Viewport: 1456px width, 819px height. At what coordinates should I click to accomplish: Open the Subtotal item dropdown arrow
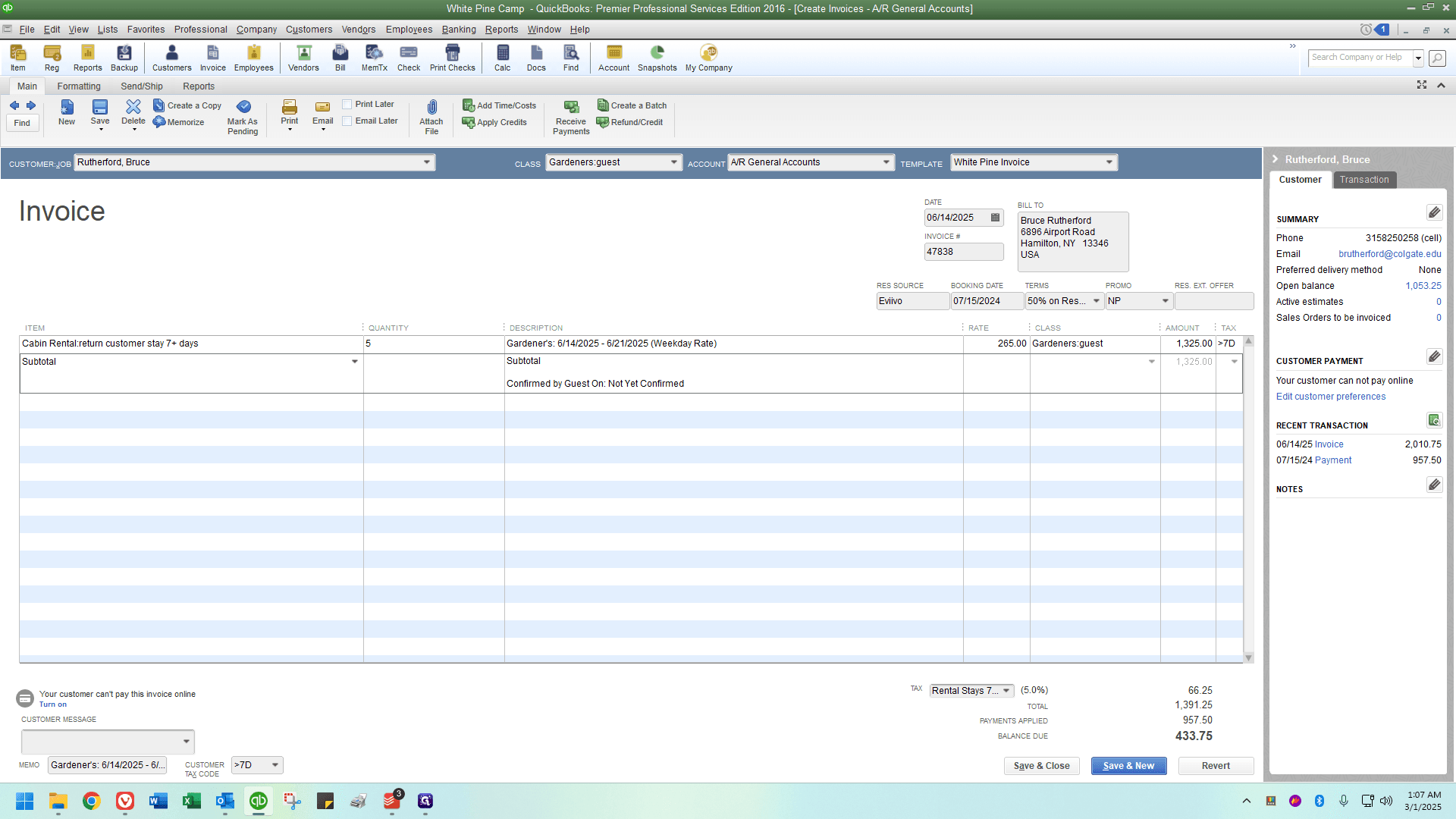(x=355, y=362)
